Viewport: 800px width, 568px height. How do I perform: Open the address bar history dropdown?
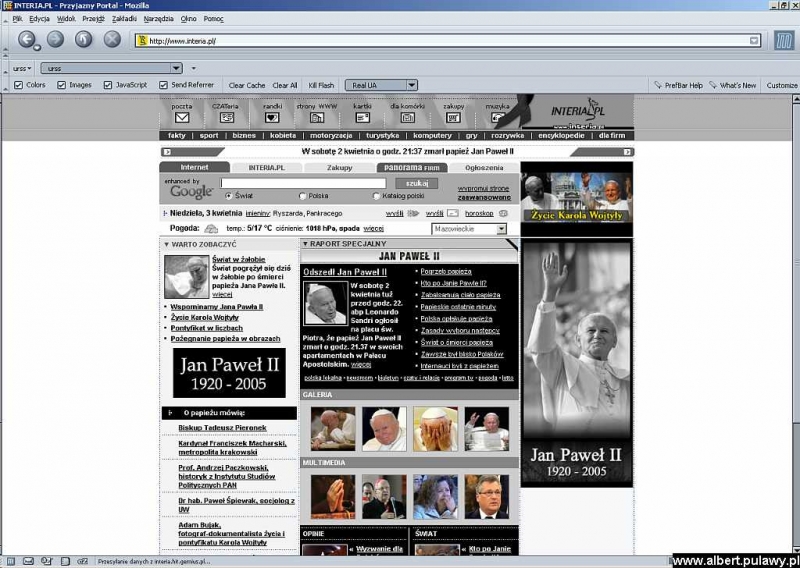point(754,41)
